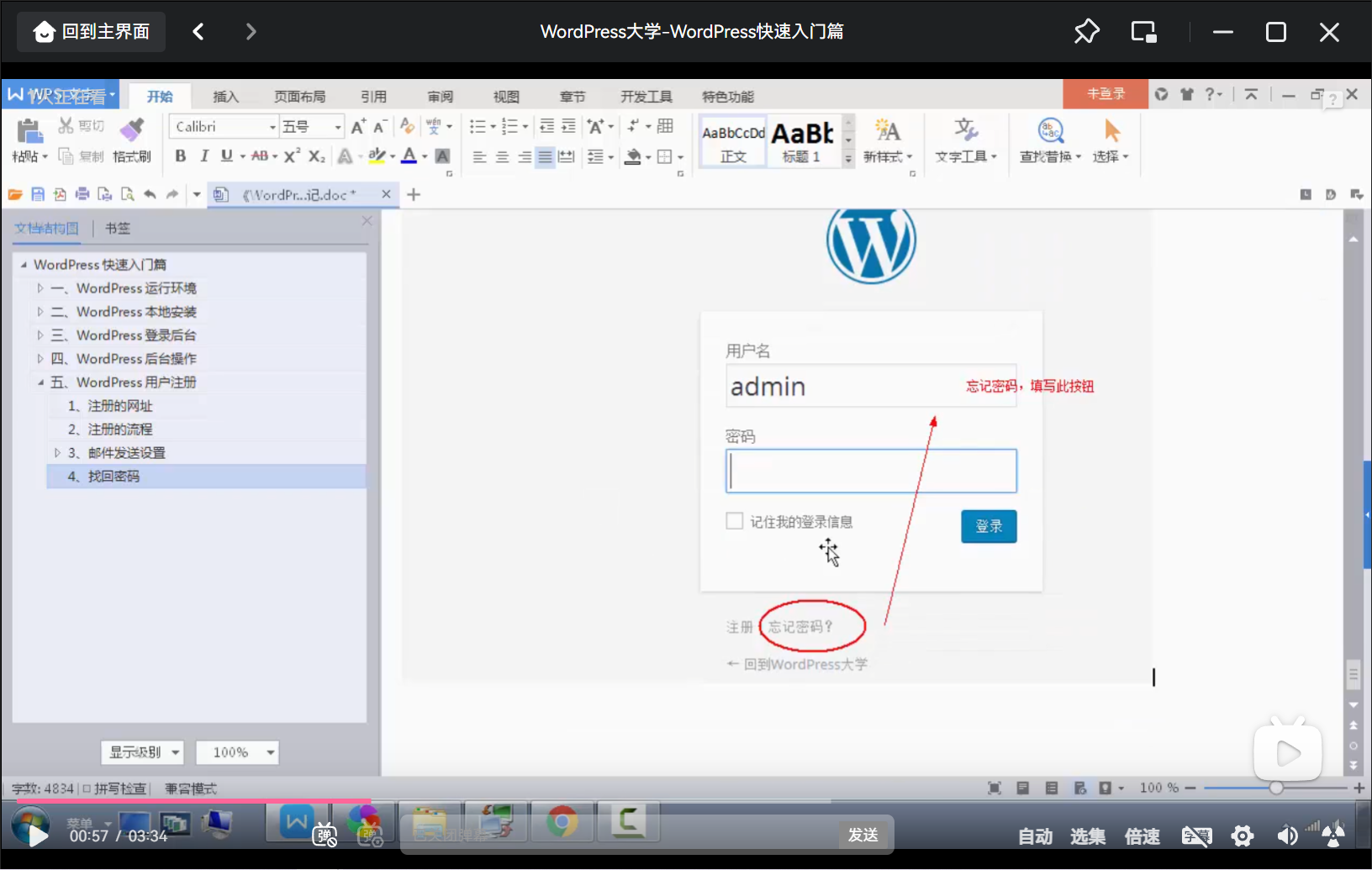Go back with the left arrow in the title bar
This screenshot has height=870, width=1372.
(198, 32)
